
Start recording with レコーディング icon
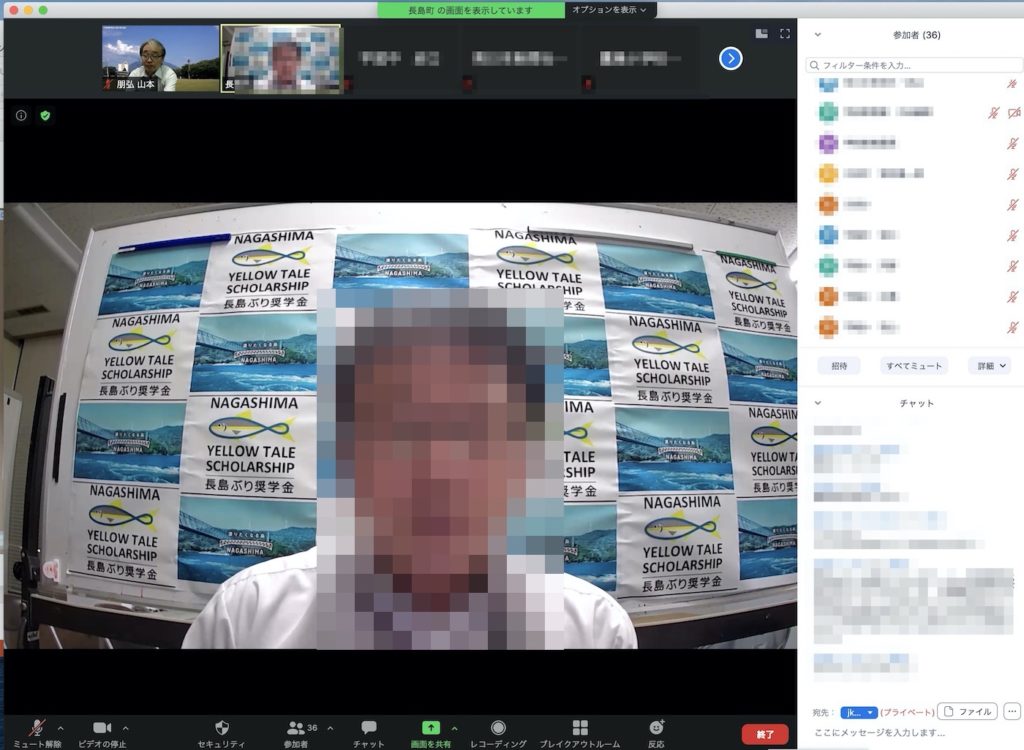[498, 728]
